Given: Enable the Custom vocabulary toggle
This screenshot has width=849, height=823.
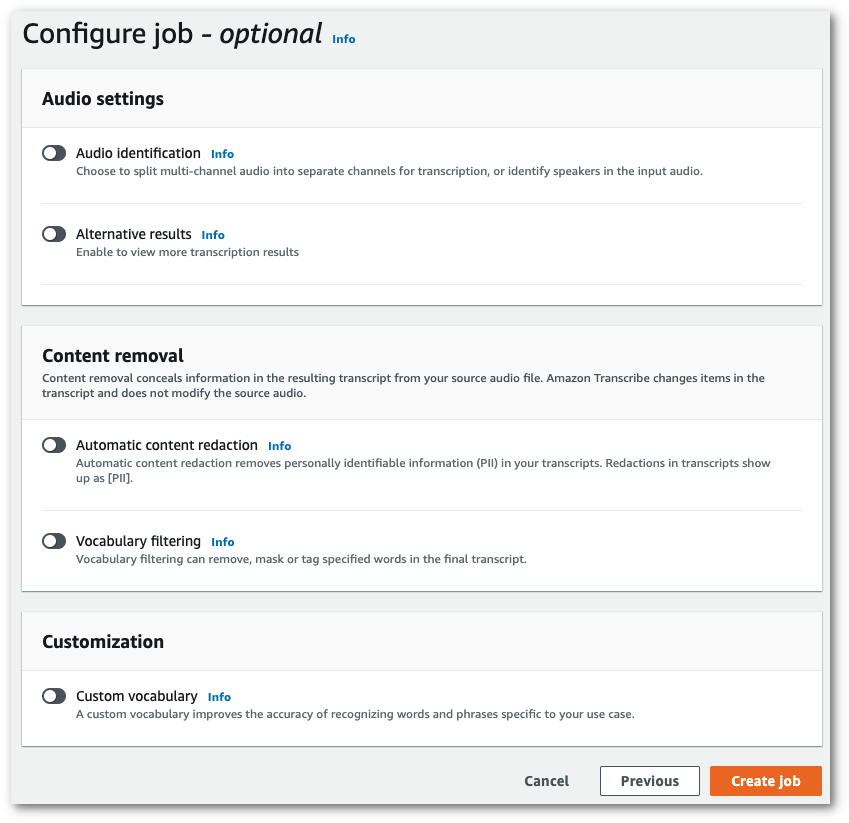Looking at the screenshot, I should click(55, 696).
